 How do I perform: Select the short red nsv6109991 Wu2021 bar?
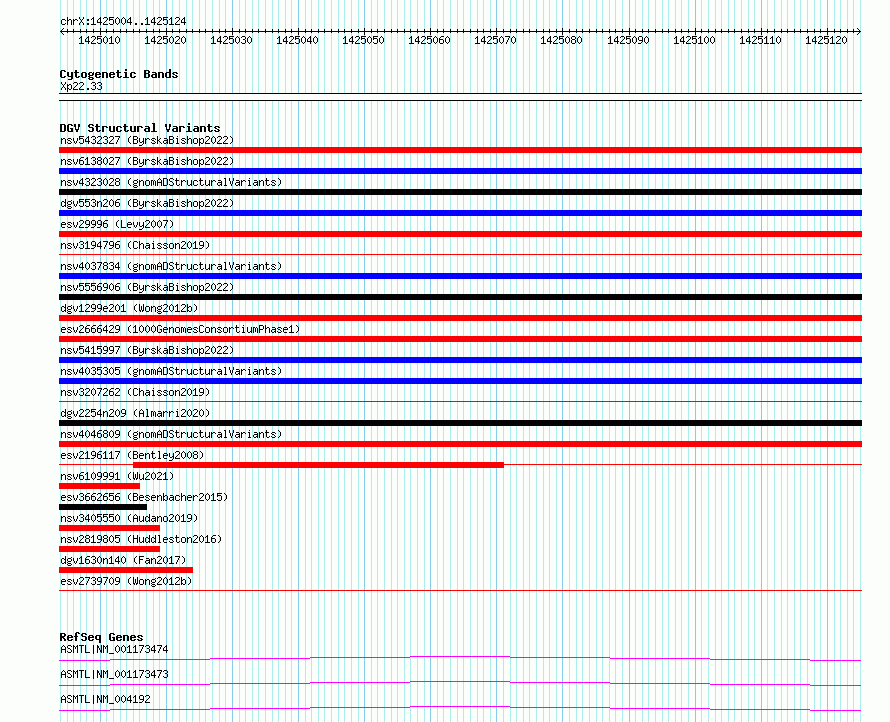pos(99,486)
